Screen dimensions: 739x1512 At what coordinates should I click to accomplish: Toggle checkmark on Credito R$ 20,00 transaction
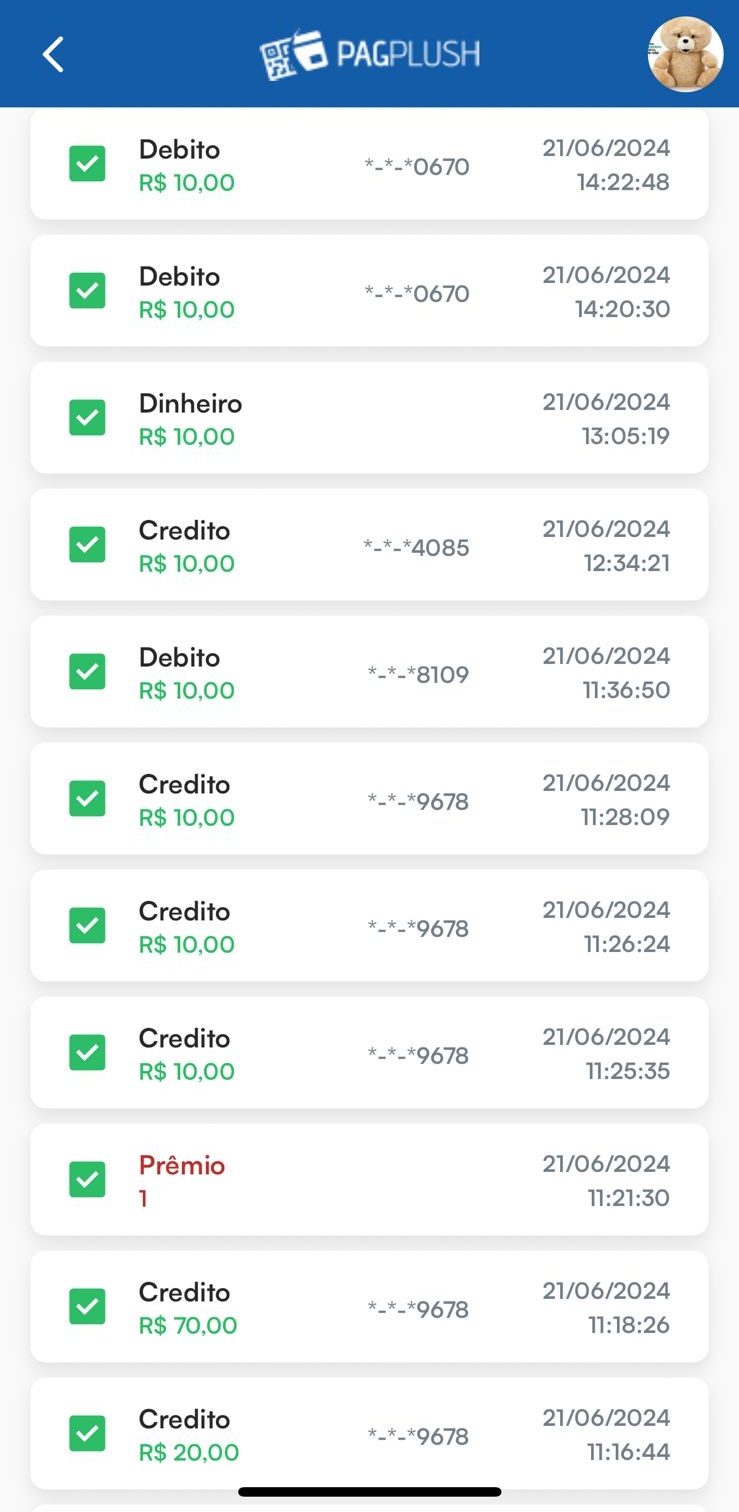[87, 1434]
